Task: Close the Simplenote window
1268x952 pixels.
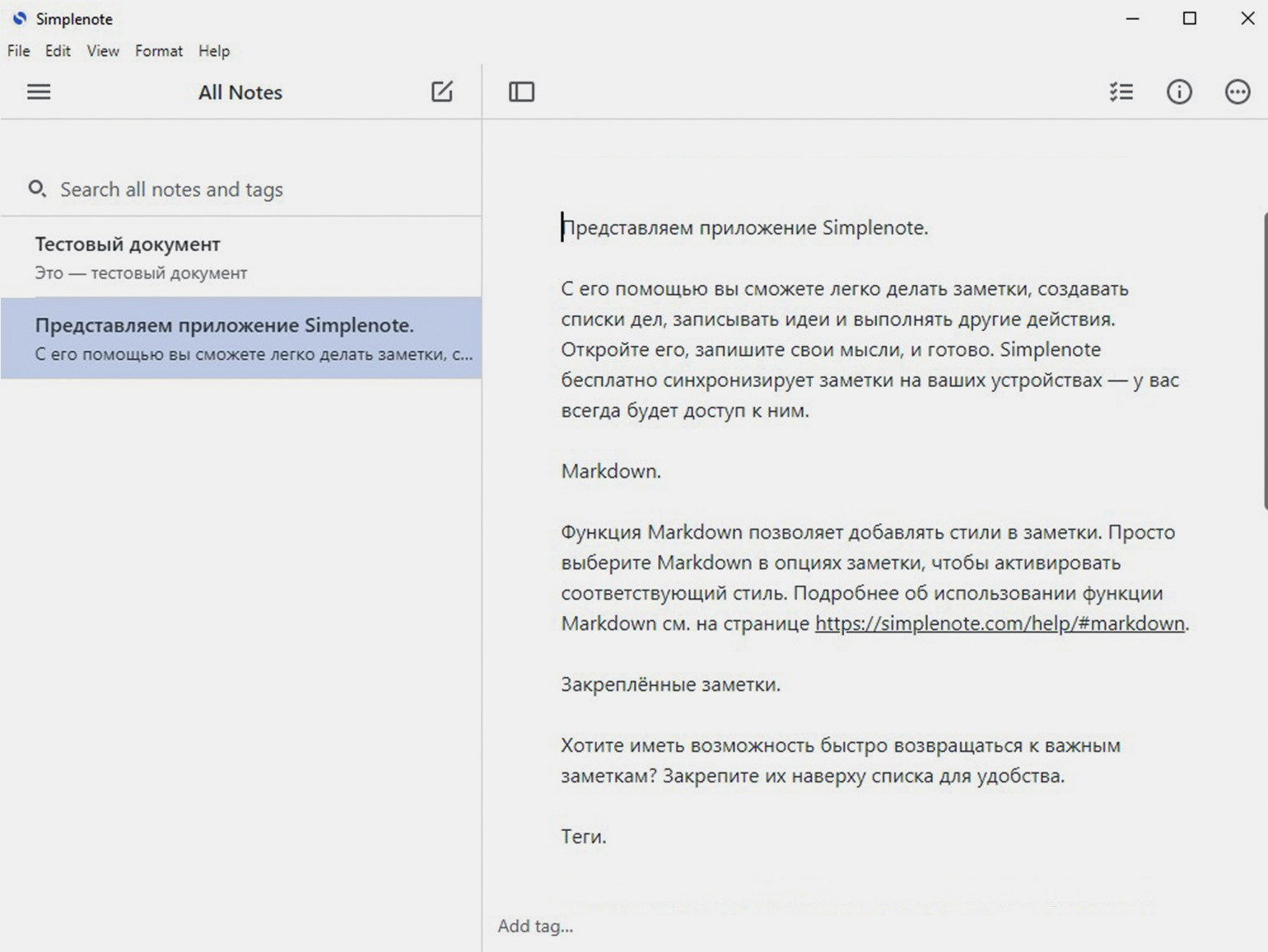Action: (x=1247, y=18)
